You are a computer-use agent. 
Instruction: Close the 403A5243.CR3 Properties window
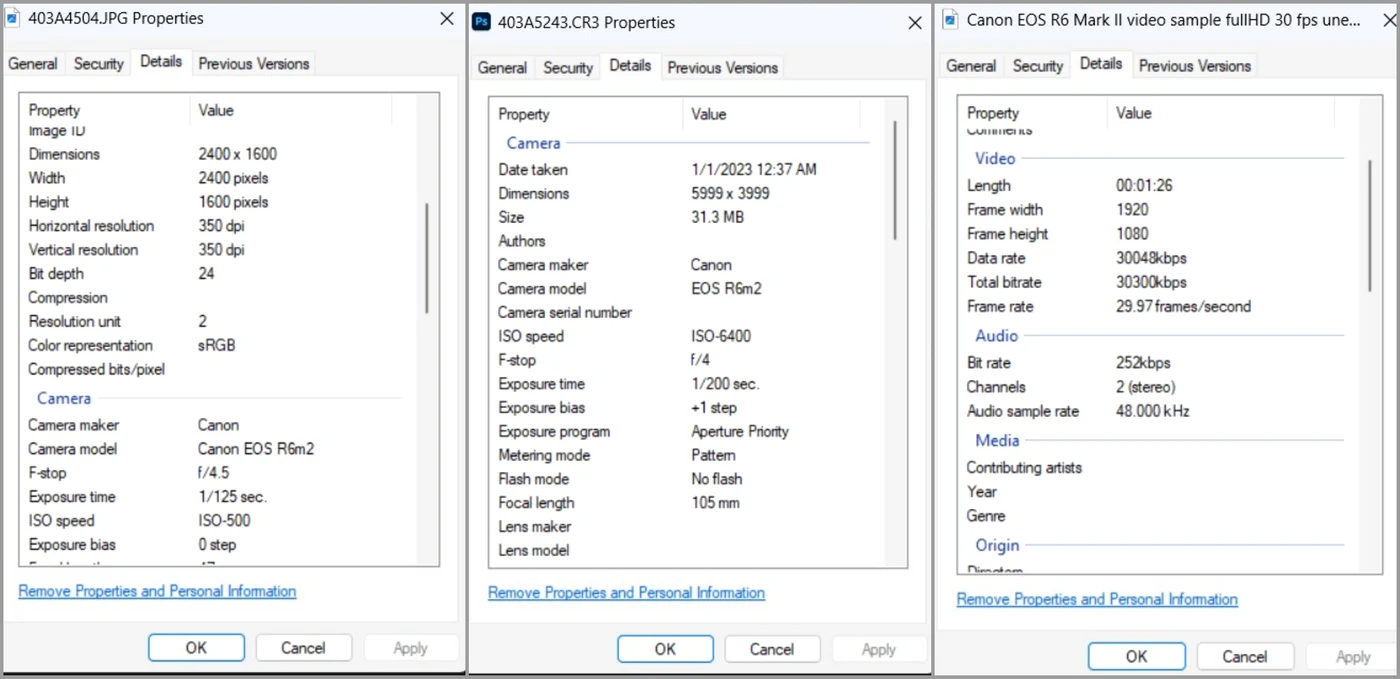coord(914,22)
